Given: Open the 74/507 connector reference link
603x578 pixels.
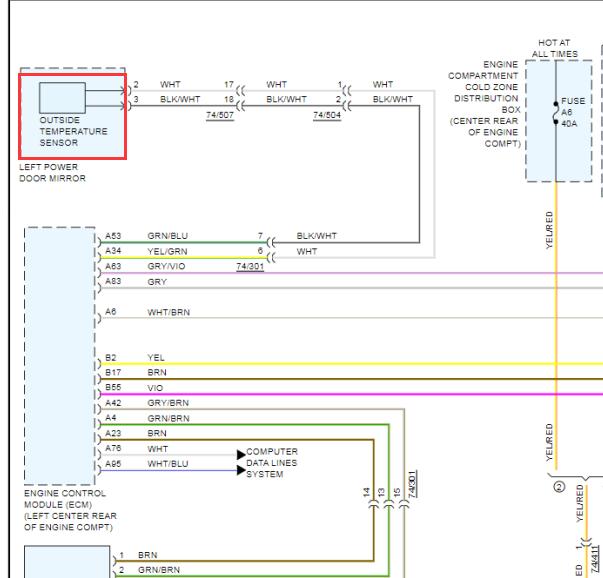Looking at the screenshot, I should tap(220, 115).
